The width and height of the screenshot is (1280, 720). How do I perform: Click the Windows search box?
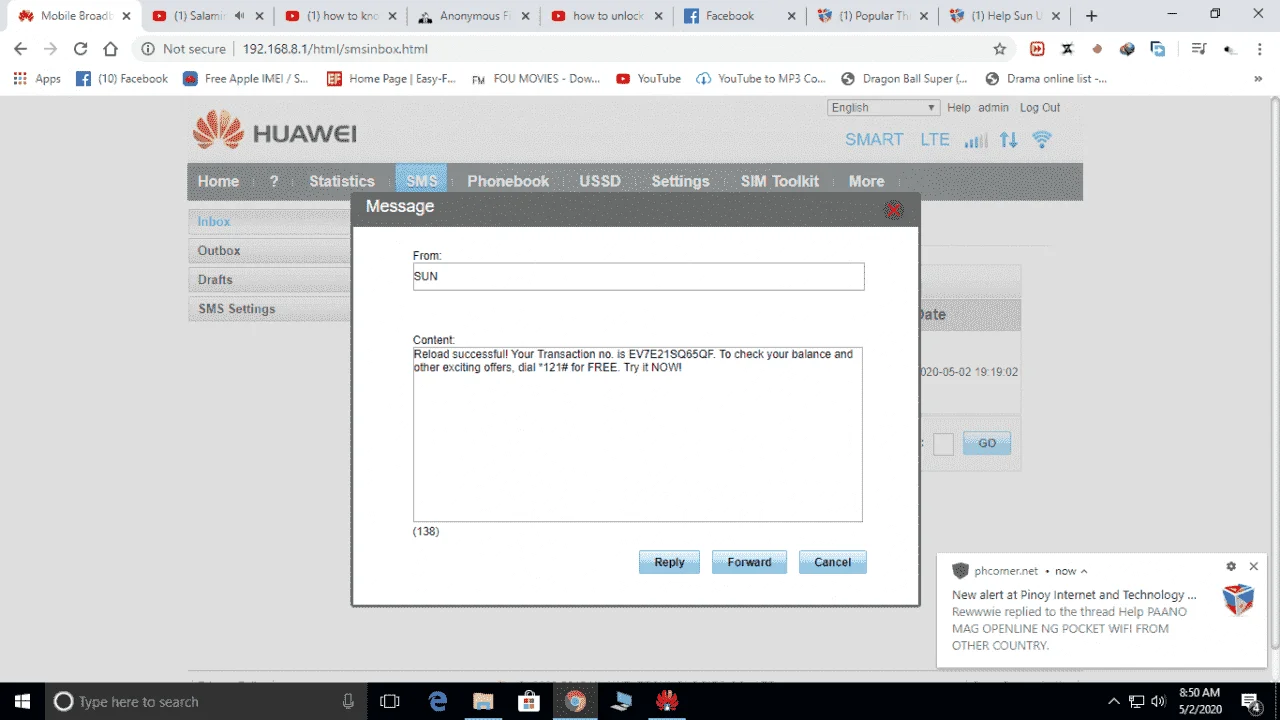tap(206, 701)
